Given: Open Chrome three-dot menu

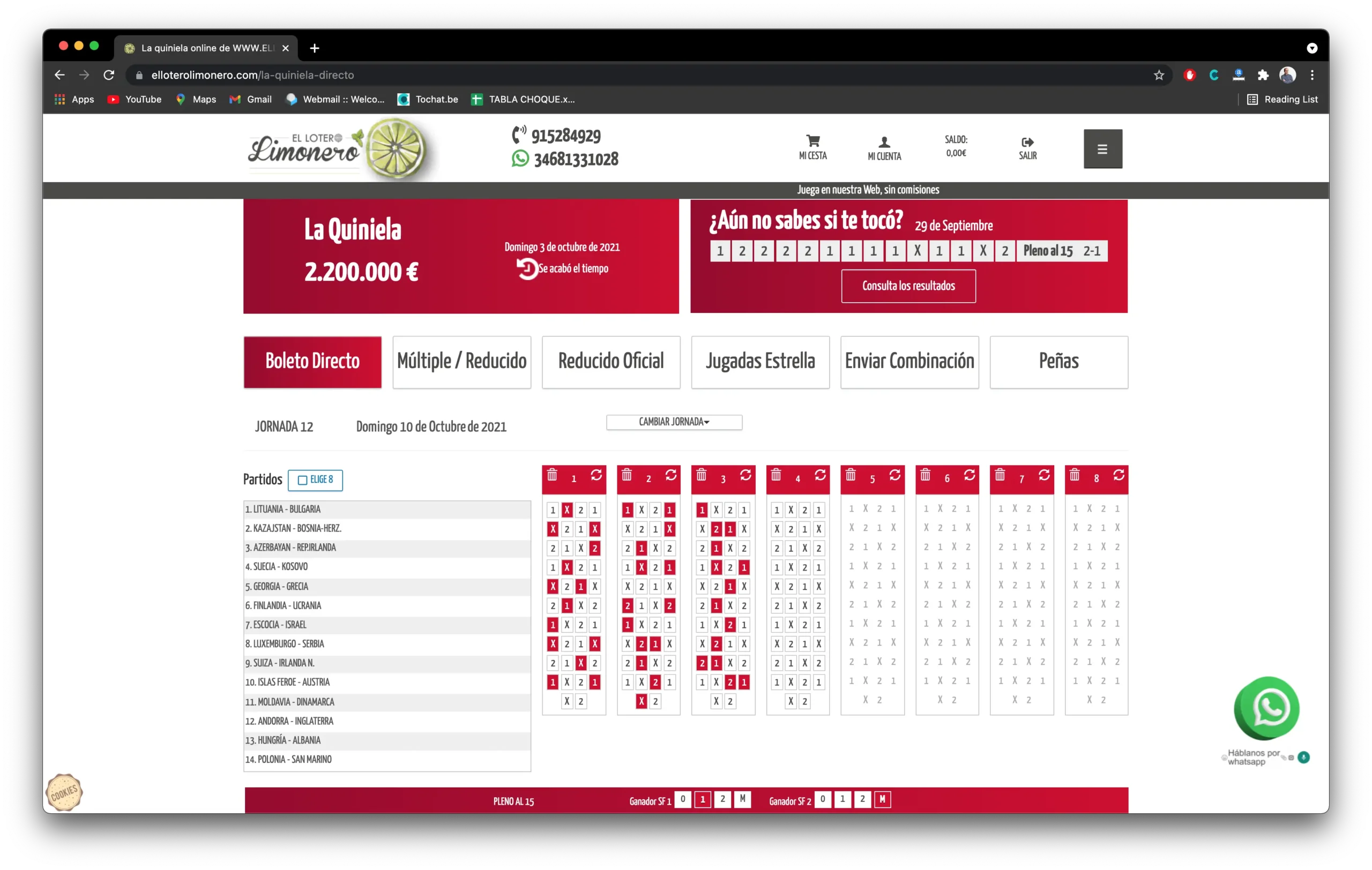Looking at the screenshot, I should (x=1312, y=75).
